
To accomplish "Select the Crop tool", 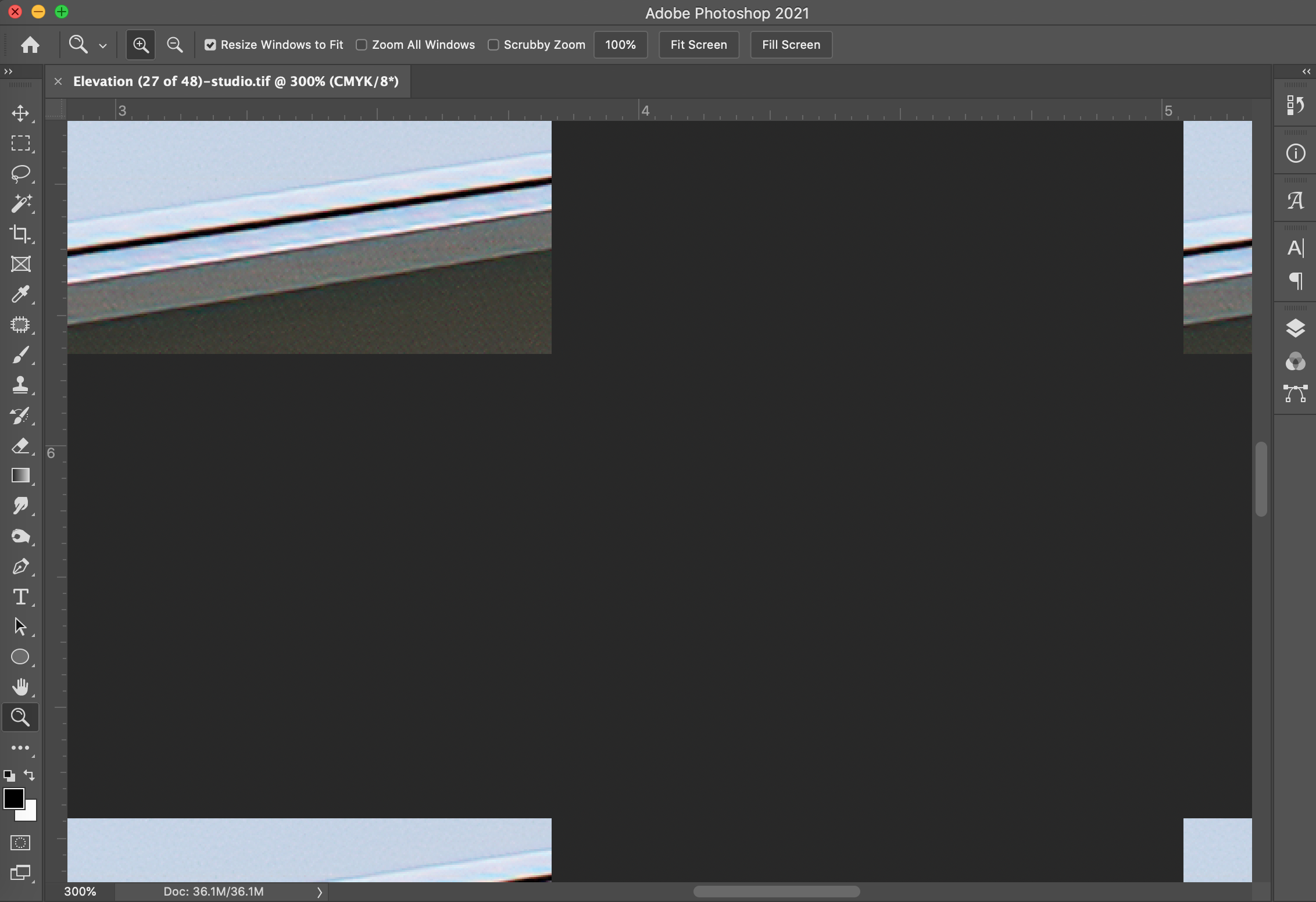I will pos(20,234).
